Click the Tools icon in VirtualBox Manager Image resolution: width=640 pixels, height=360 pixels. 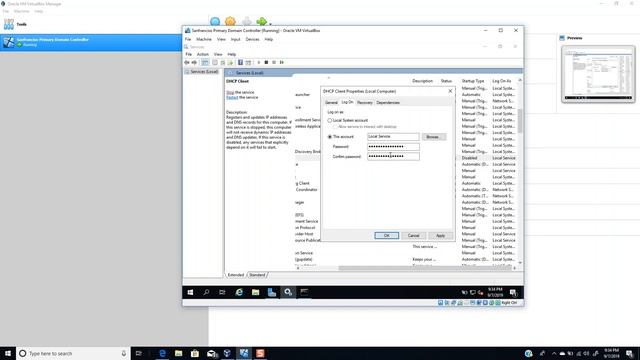point(9,24)
